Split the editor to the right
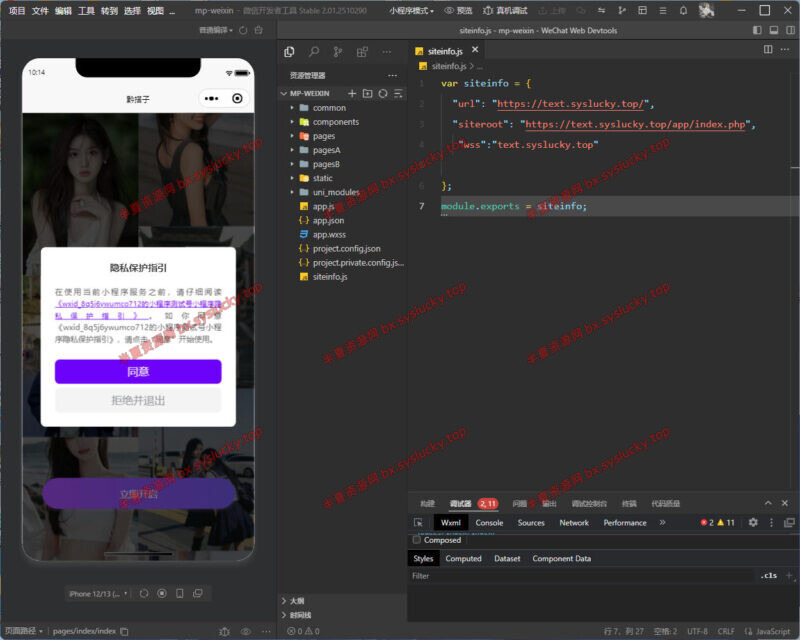800x640 pixels. coord(768,50)
